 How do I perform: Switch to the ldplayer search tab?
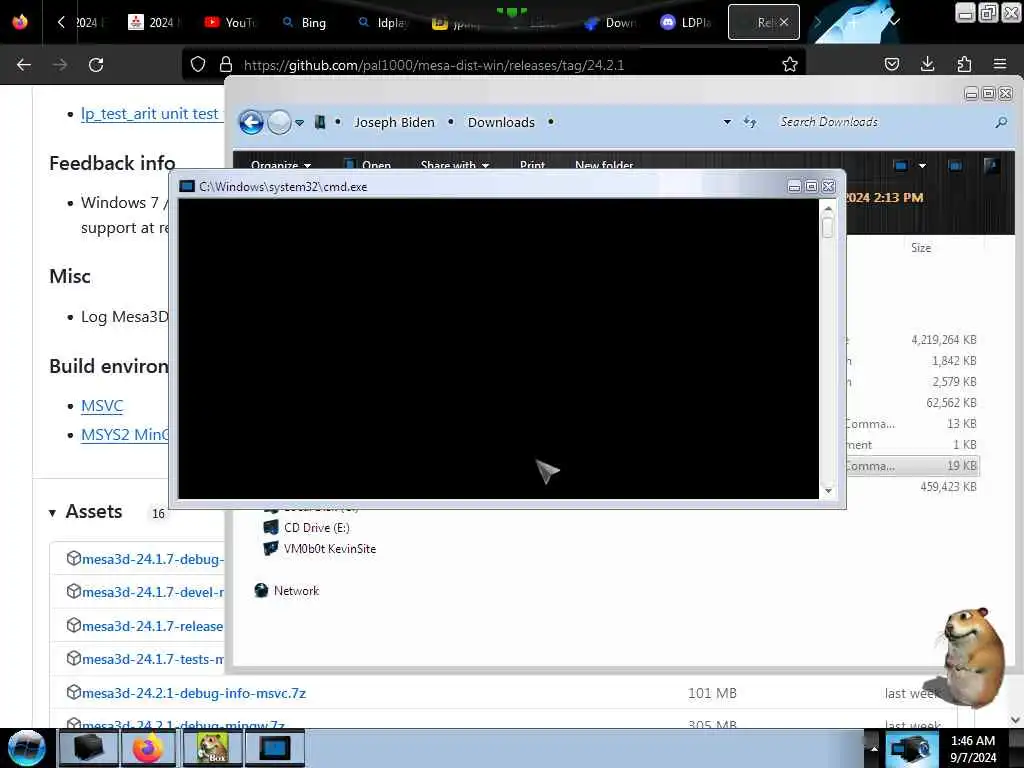click(383, 22)
